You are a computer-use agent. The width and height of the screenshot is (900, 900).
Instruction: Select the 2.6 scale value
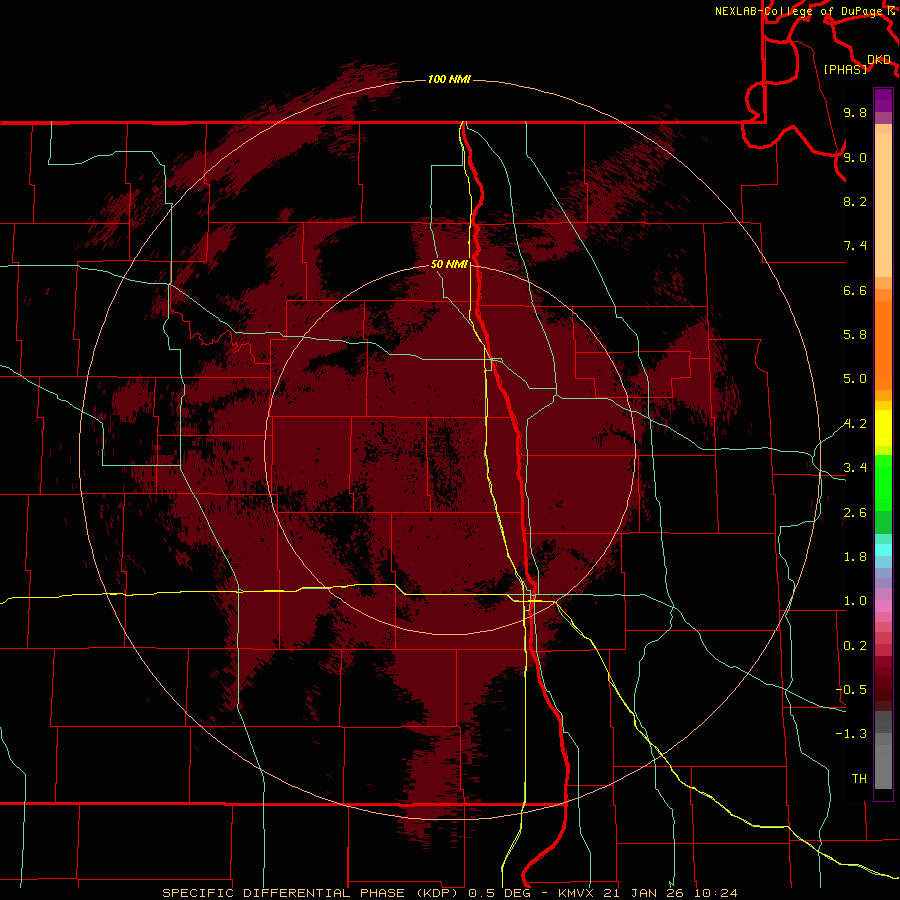coord(855,513)
